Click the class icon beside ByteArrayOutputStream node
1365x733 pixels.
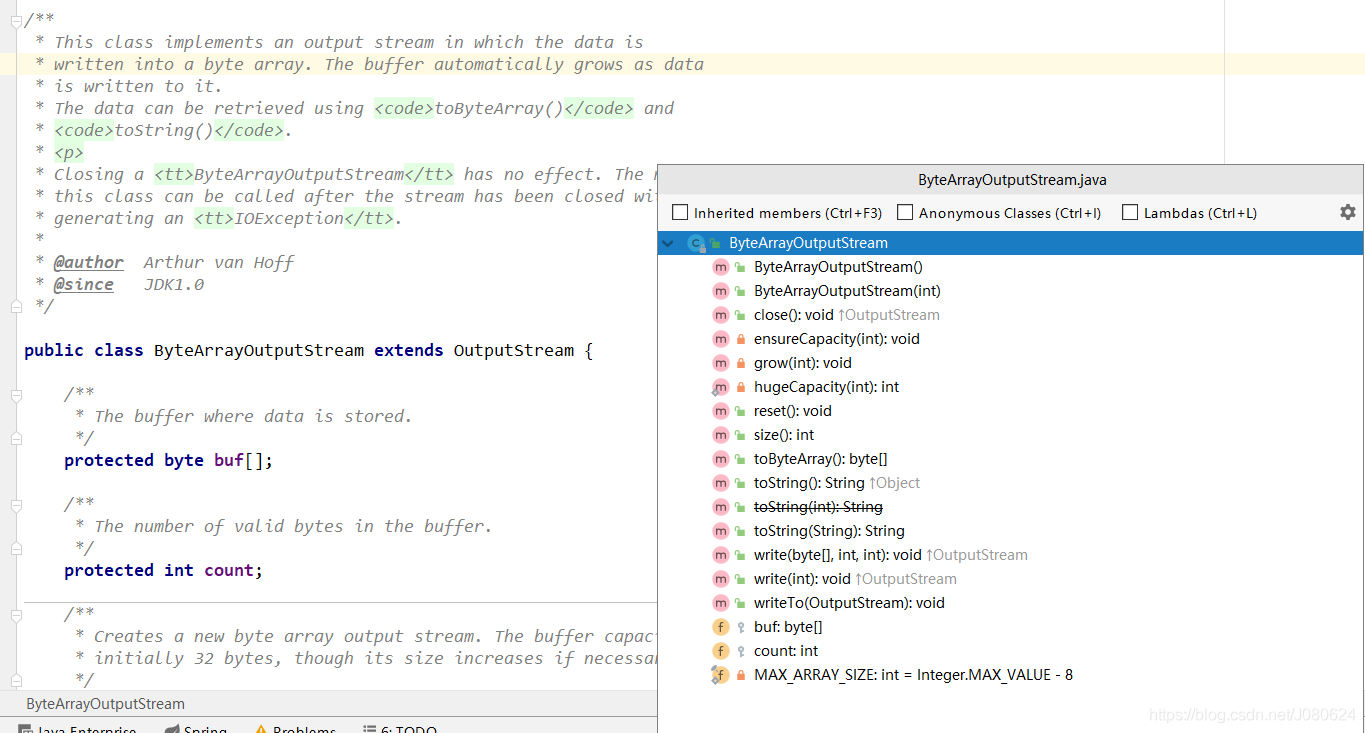(697, 243)
